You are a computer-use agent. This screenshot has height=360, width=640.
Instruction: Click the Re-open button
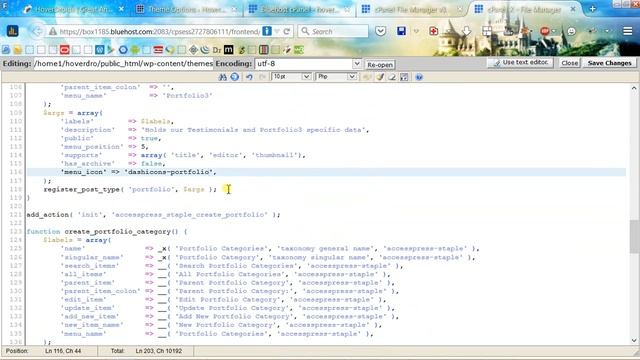(x=380, y=64)
